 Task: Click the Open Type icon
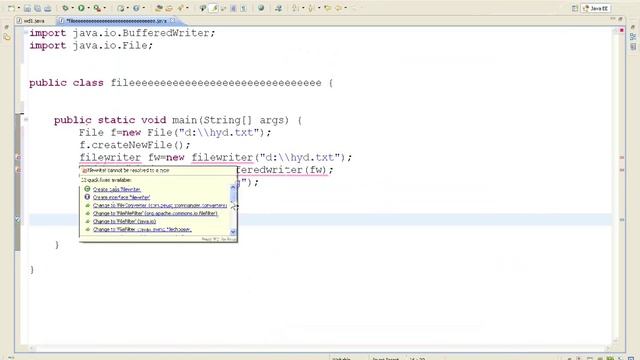pyautogui.click(x=159, y=8)
